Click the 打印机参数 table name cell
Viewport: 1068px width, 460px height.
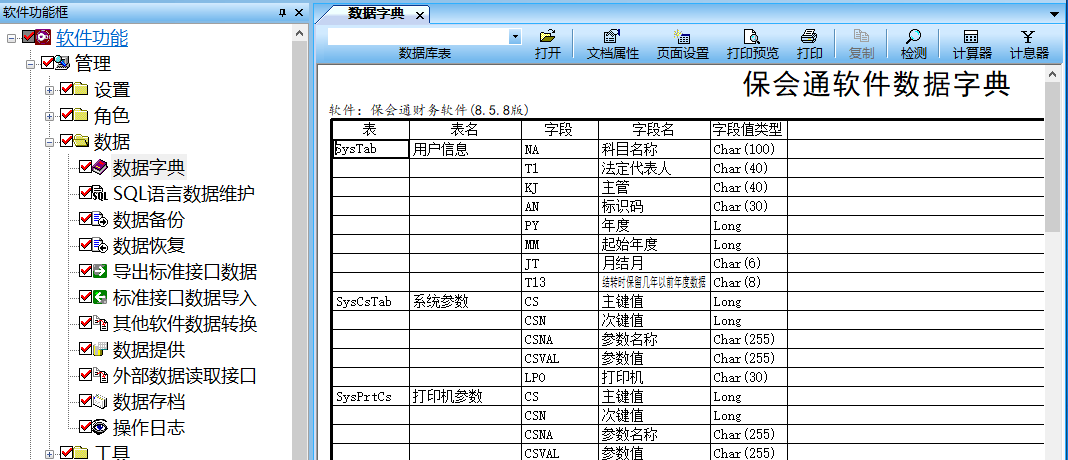(x=465, y=397)
